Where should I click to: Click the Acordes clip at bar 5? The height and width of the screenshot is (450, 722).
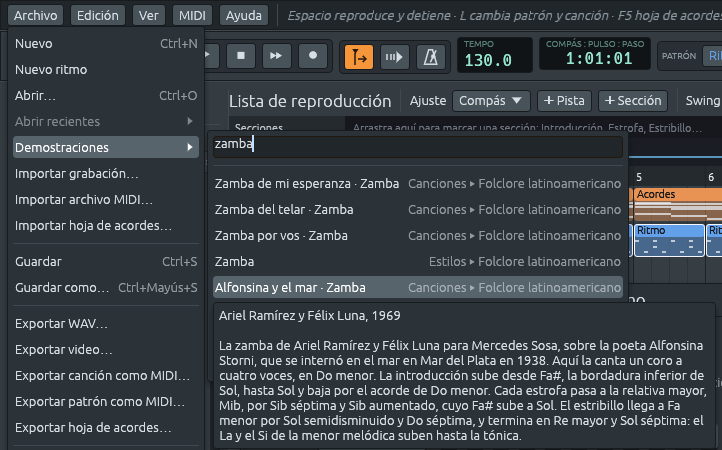click(x=678, y=204)
